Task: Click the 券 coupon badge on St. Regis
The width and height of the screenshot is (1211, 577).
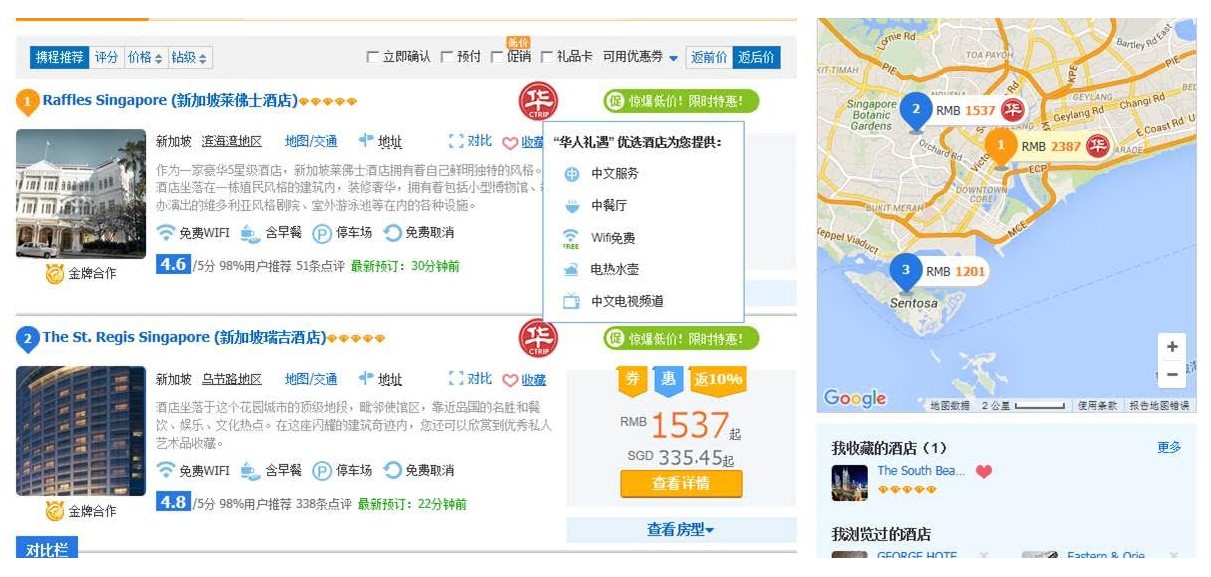Action: click(x=632, y=379)
